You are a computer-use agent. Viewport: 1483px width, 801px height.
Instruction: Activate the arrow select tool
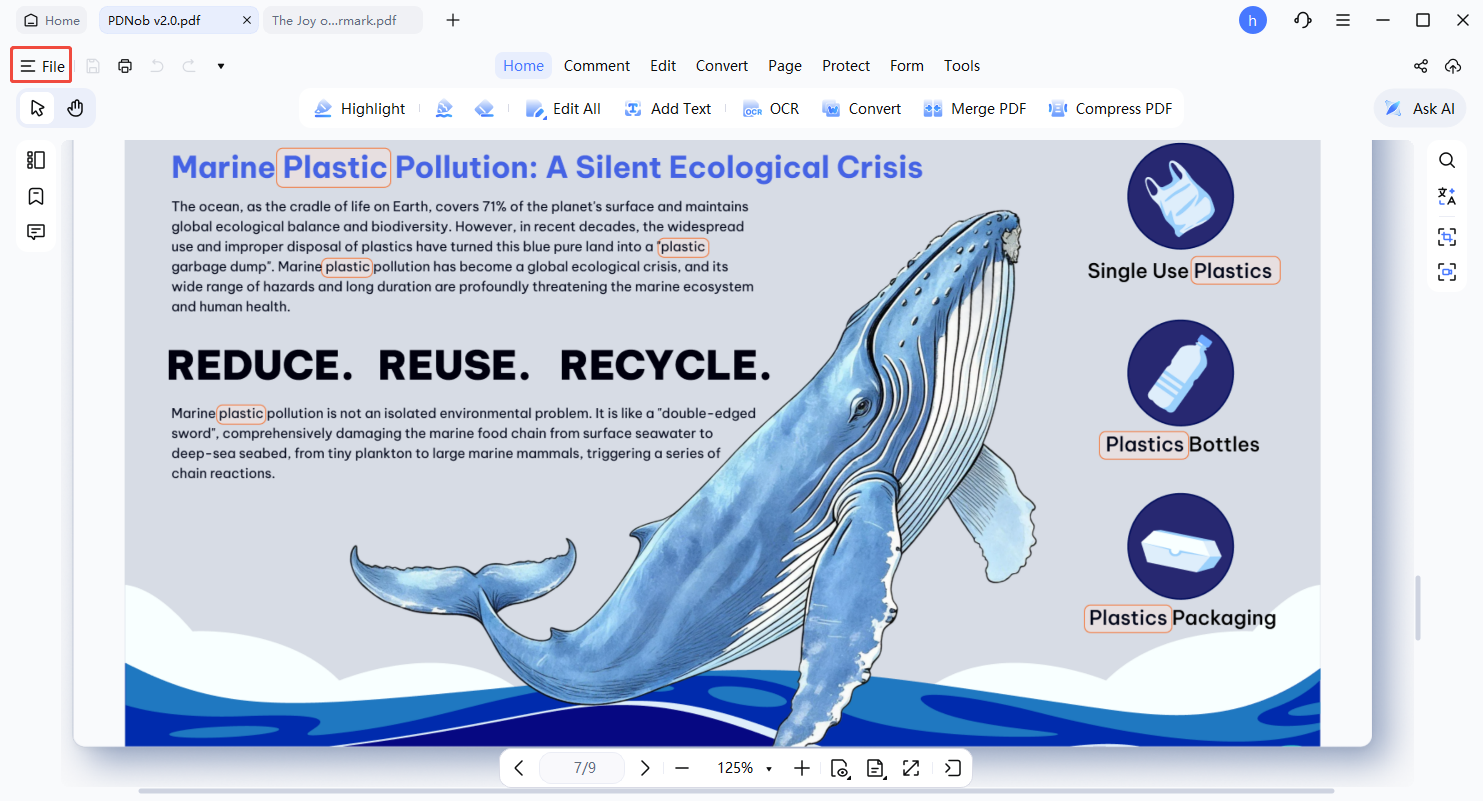(x=38, y=108)
